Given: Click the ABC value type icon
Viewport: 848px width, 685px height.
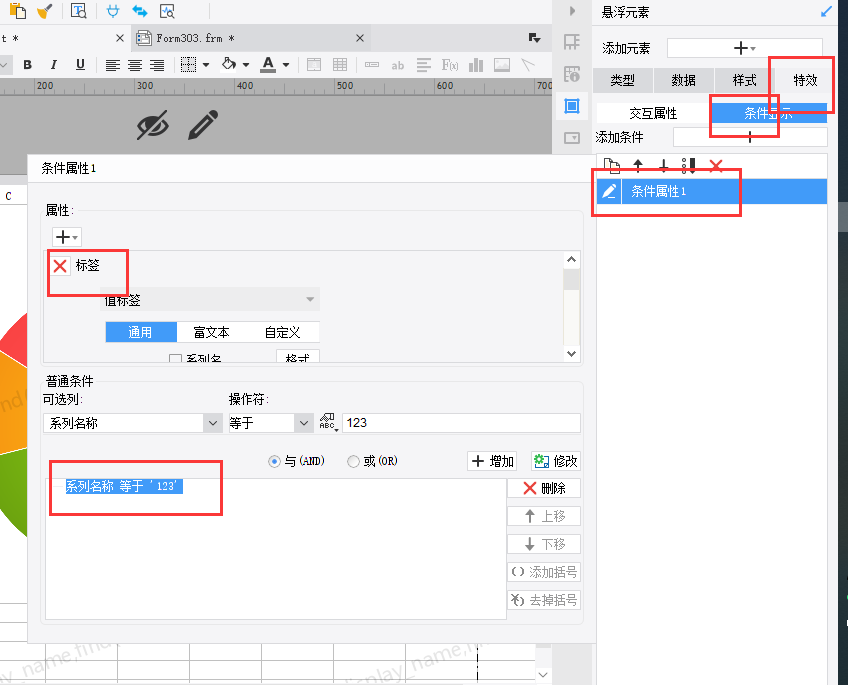Looking at the screenshot, I should [x=328, y=422].
